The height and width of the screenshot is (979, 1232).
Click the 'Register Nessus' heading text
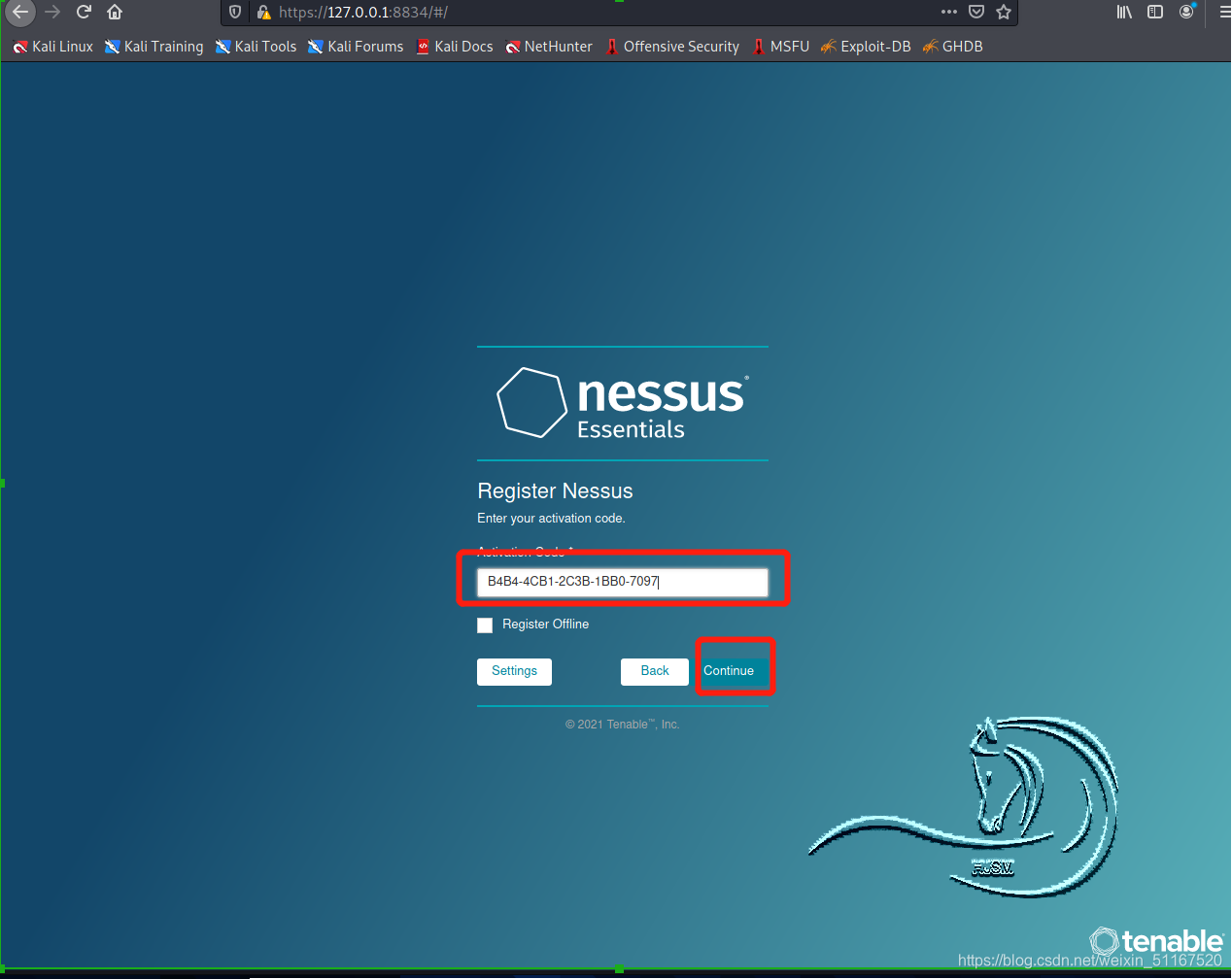coord(555,491)
